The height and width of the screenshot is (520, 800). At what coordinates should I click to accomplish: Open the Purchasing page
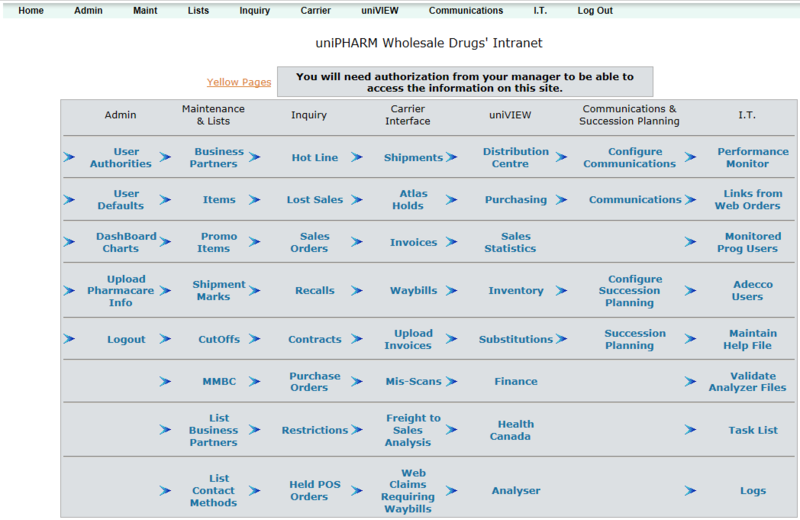point(516,200)
